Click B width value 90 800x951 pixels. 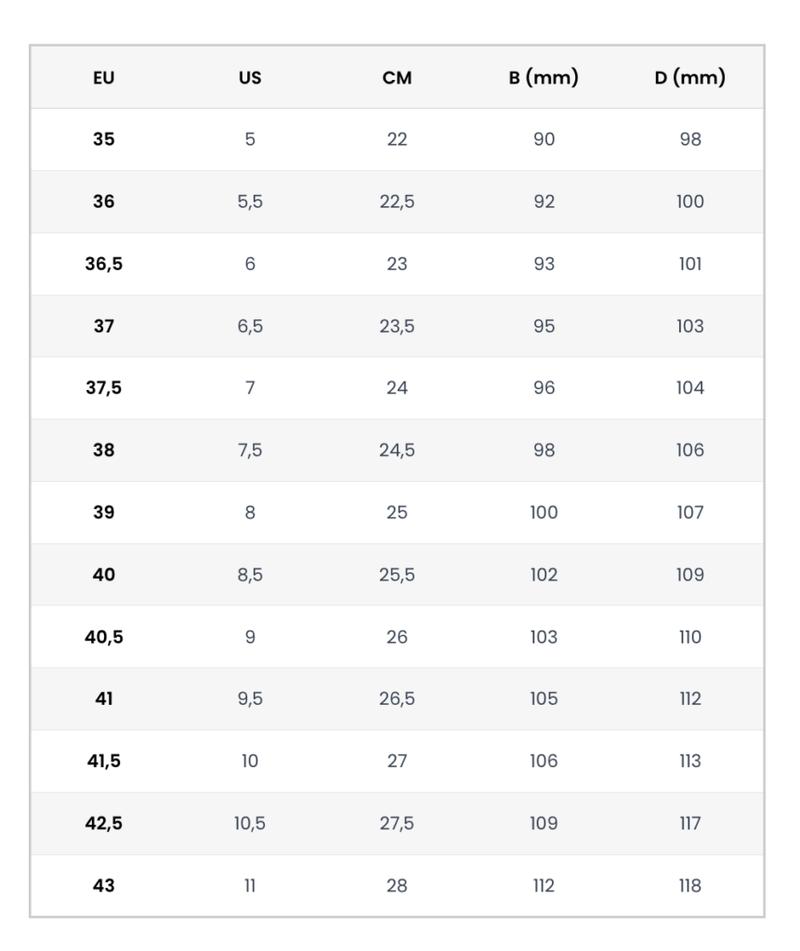tap(543, 139)
